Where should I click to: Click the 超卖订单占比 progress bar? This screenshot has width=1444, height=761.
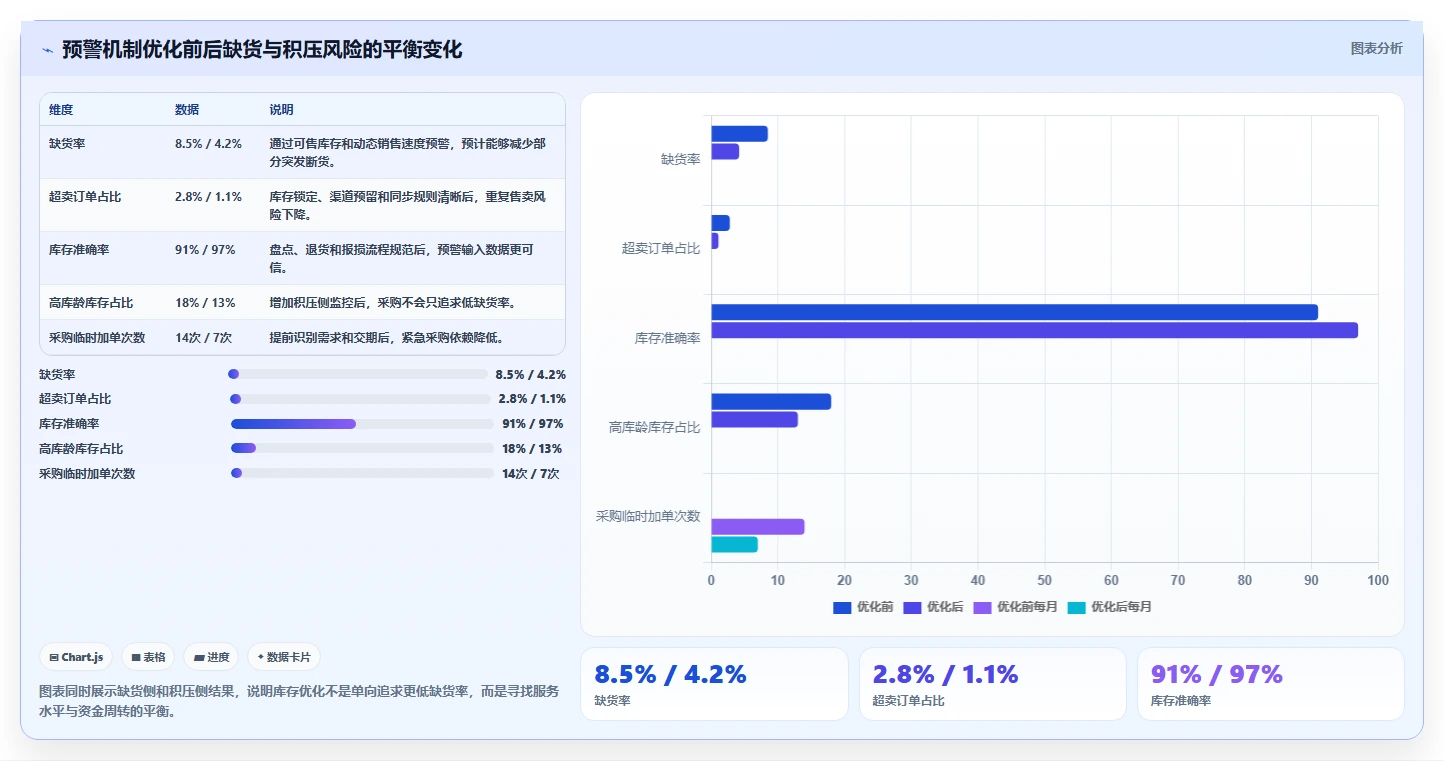coord(360,399)
